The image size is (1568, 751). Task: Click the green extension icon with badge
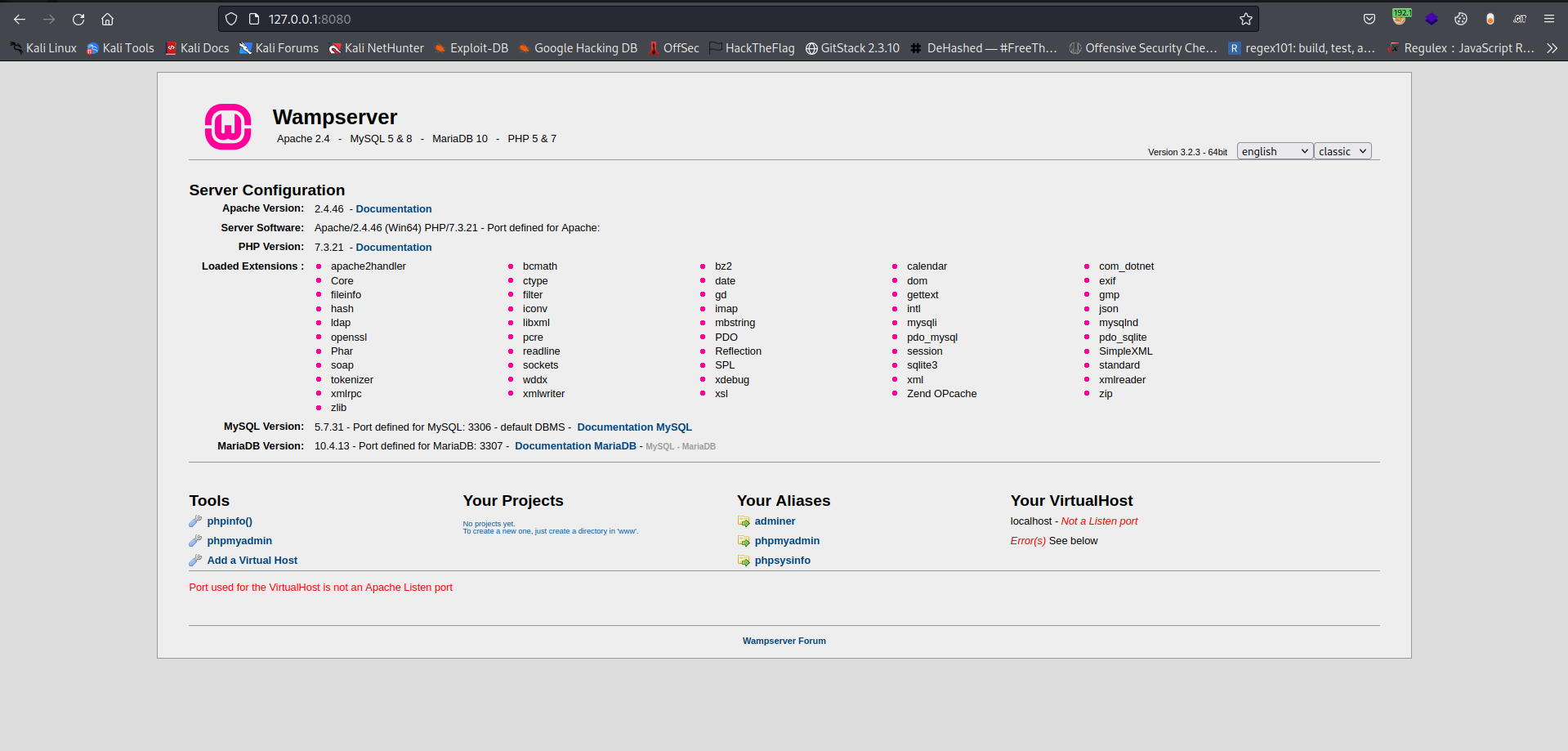pos(1400,18)
